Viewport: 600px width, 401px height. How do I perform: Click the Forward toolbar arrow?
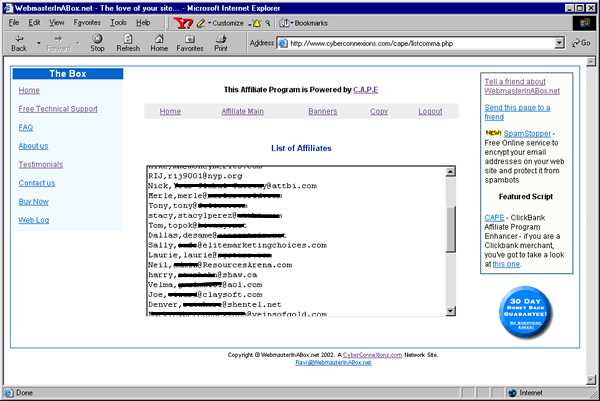click(58, 43)
